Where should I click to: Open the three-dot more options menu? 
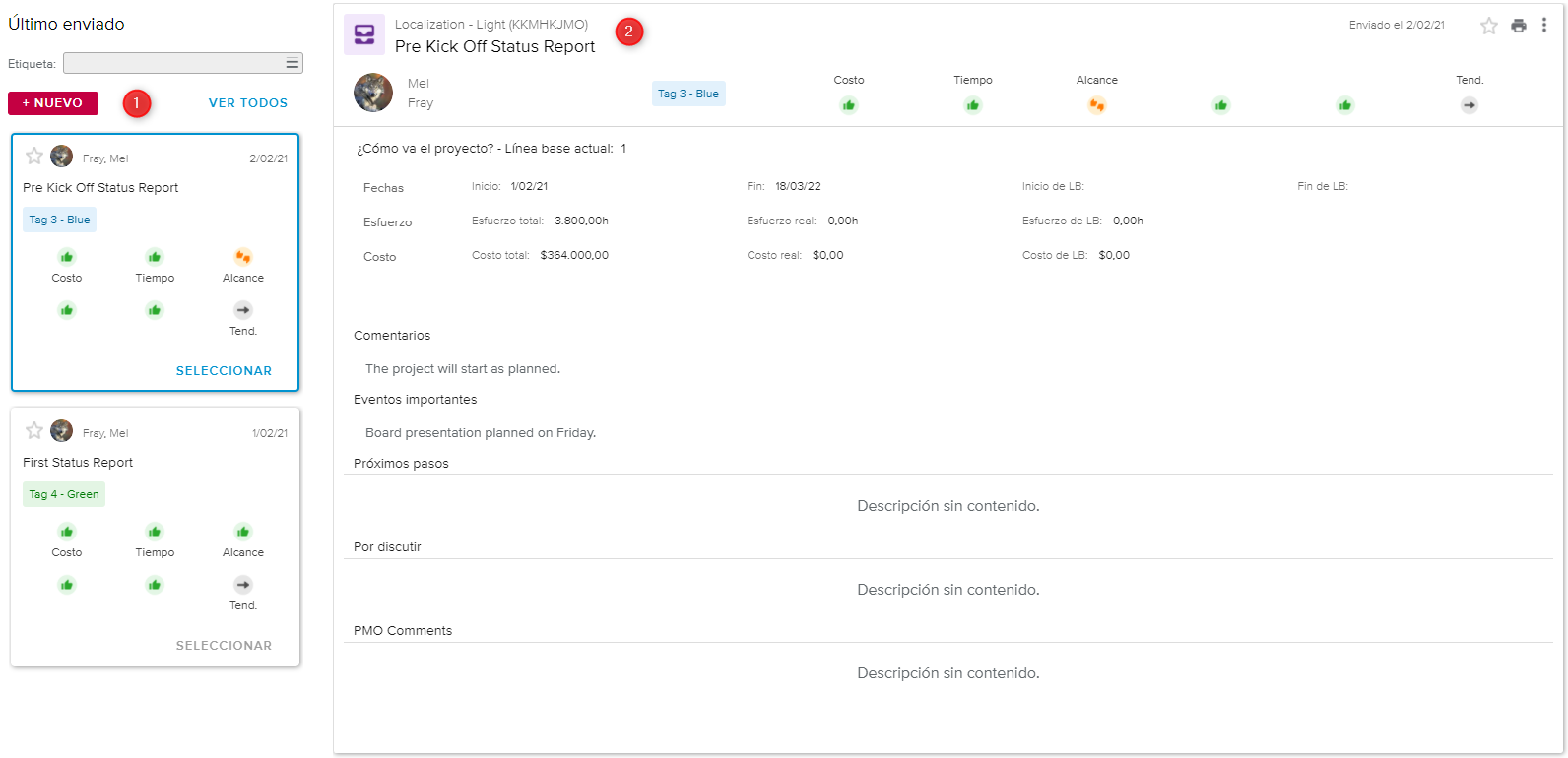coord(1543,26)
